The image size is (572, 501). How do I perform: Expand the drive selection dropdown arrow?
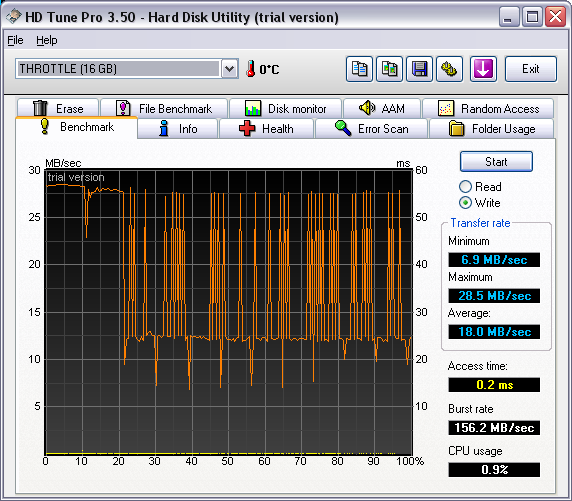coord(229,69)
